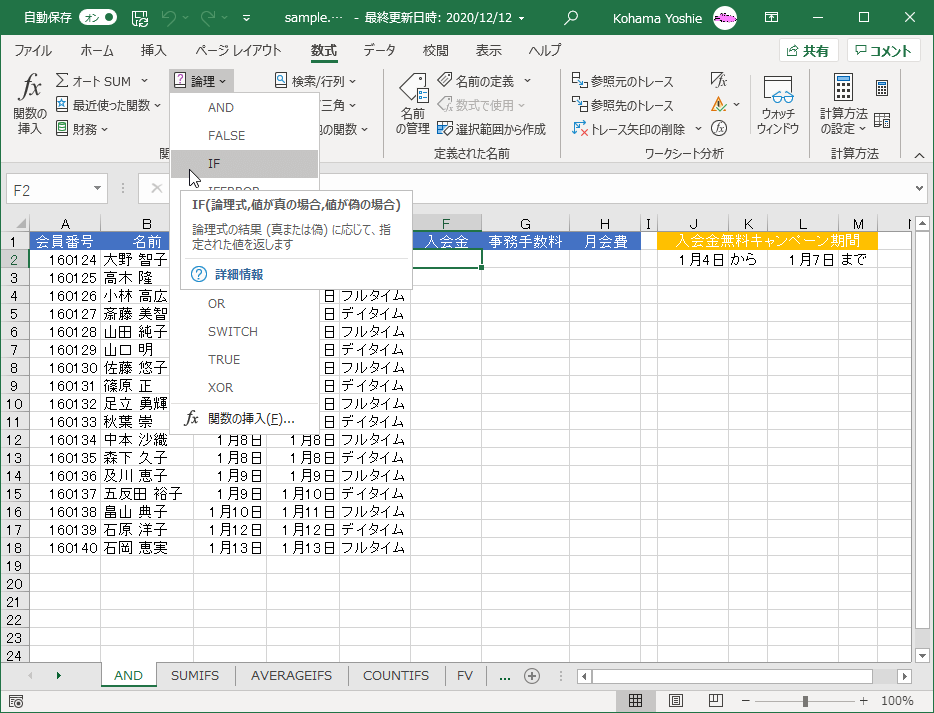The image size is (934, 713).
Task: Click the Calculate Now calculator icon
Action: (882, 88)
